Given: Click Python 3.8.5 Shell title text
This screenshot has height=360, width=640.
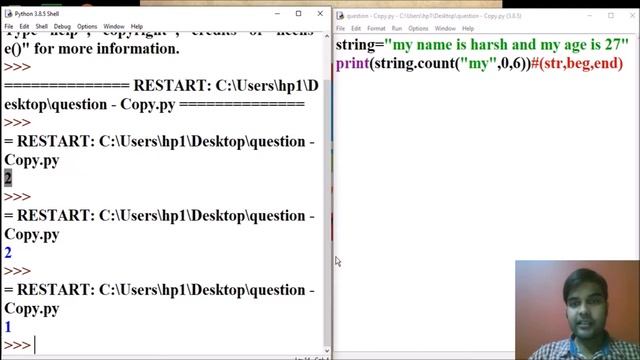Looking at the screenshot, I should [37, 14].
